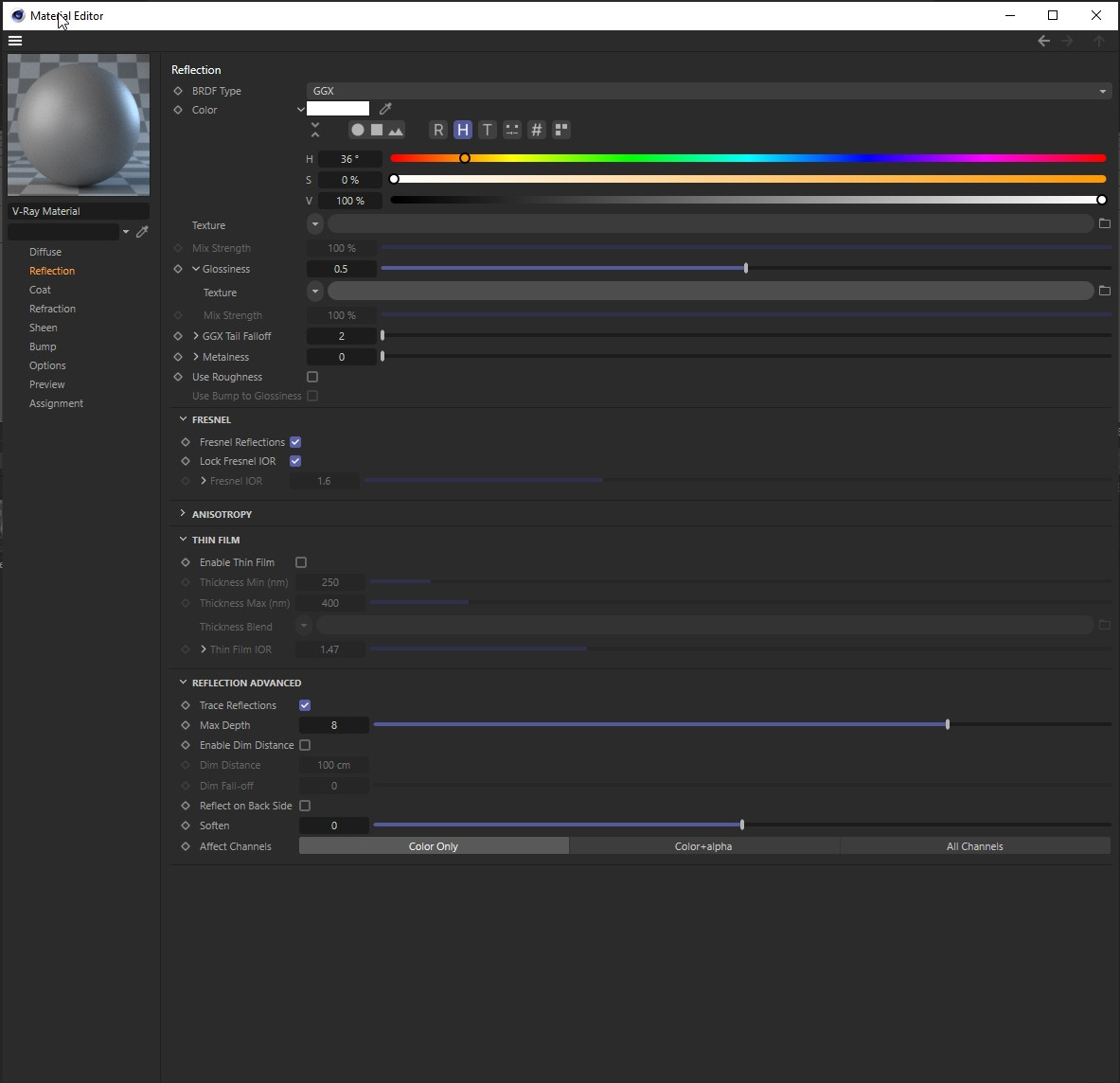This screenshot has width=1120, height=1083.
Task: Disable Fresnel Reflections checkbox
Action: [x=295, y=442]
